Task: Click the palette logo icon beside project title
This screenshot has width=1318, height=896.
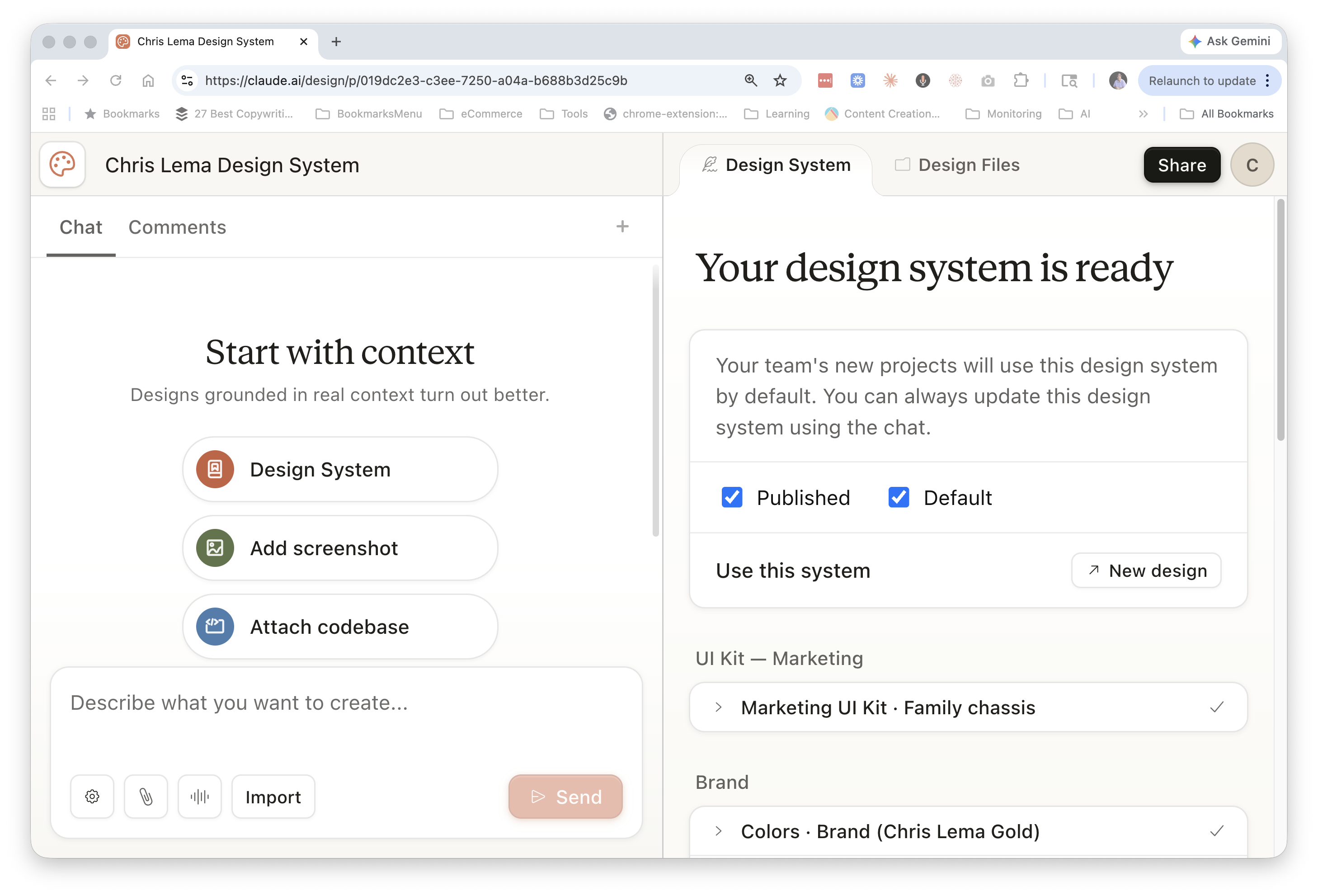Action: [x=62, y=165]
